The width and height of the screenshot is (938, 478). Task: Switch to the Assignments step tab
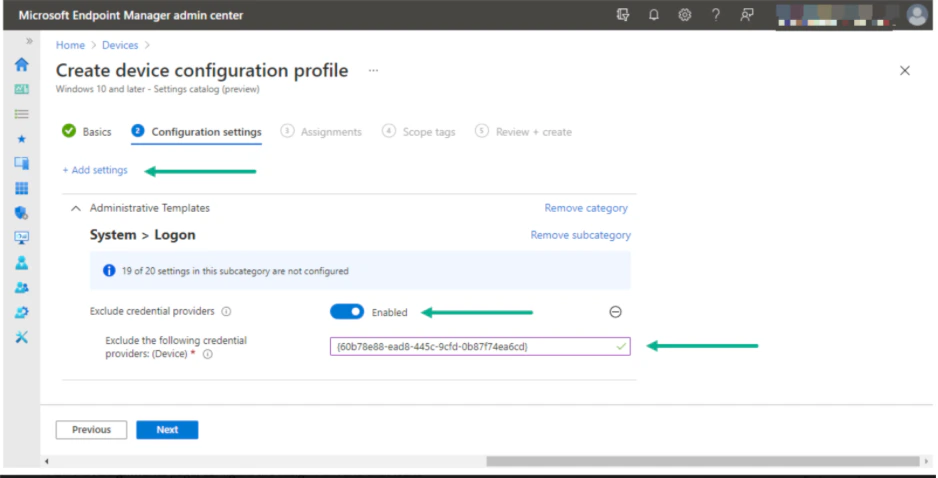[x=321, y=132]
